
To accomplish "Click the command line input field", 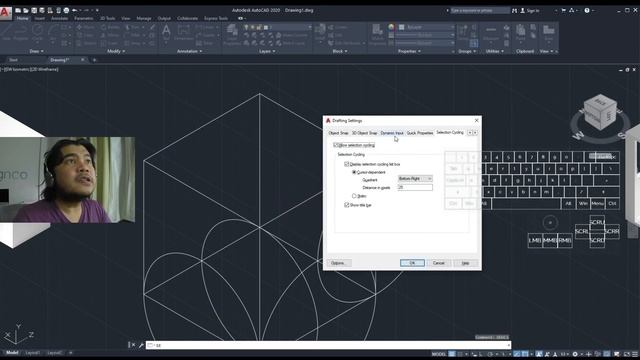I will point(329,345).
